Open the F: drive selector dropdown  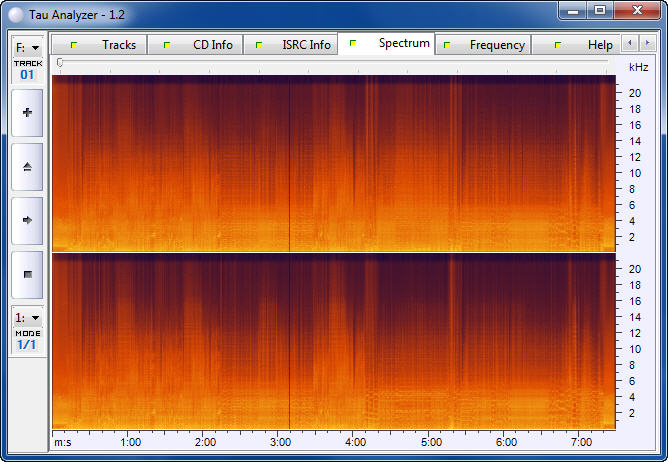(x=27, y=47)
